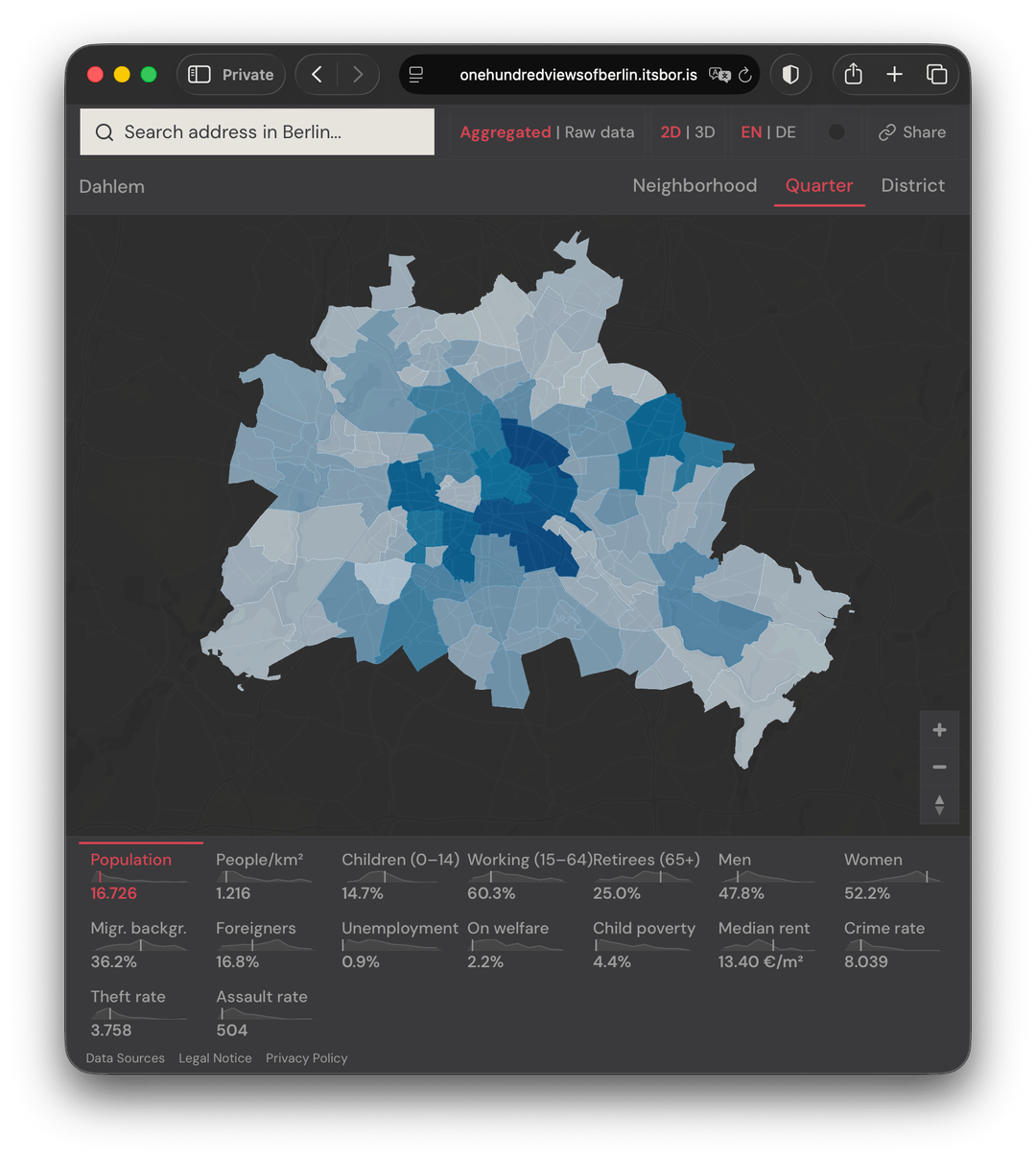Open the Safari share sheet icon
This screenshot has height=1160, width=1036.
(853, 75)
